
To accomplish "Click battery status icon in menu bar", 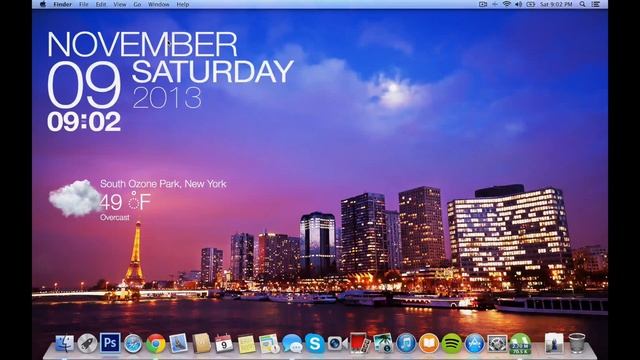I will [530, 4].
